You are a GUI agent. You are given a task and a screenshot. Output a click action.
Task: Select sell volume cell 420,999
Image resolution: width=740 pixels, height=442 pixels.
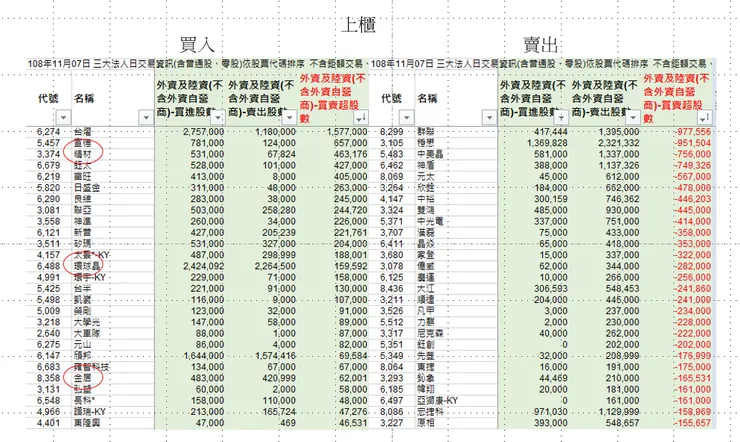coord(278,378)
